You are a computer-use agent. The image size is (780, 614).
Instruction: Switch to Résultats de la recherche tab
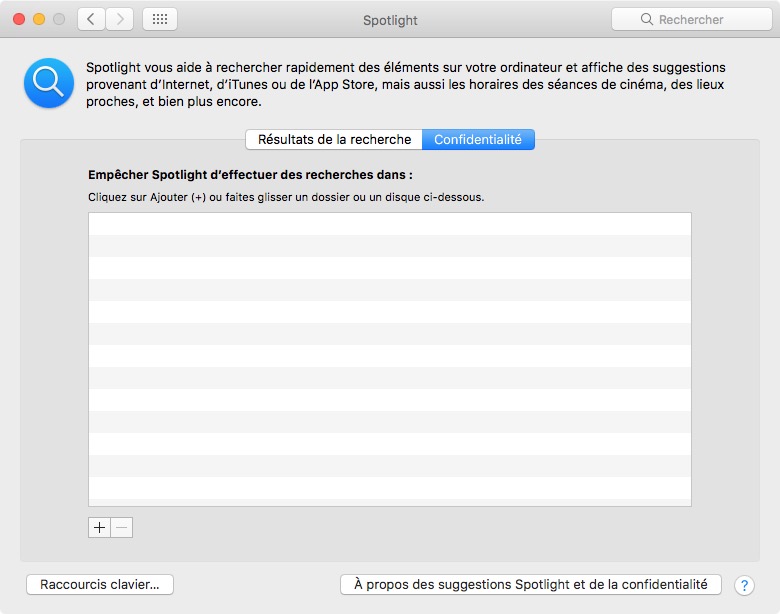point(334,140)
